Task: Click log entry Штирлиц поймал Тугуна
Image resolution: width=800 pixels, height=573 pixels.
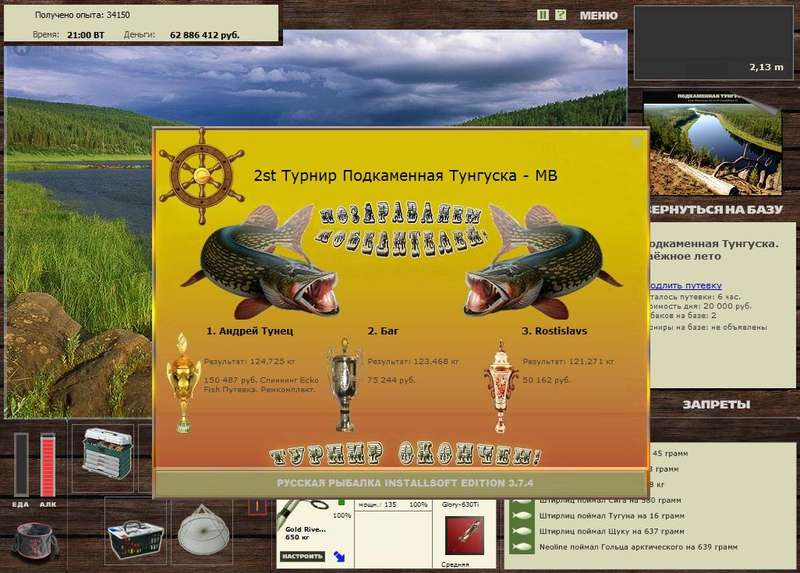Action: pos(612,516)
